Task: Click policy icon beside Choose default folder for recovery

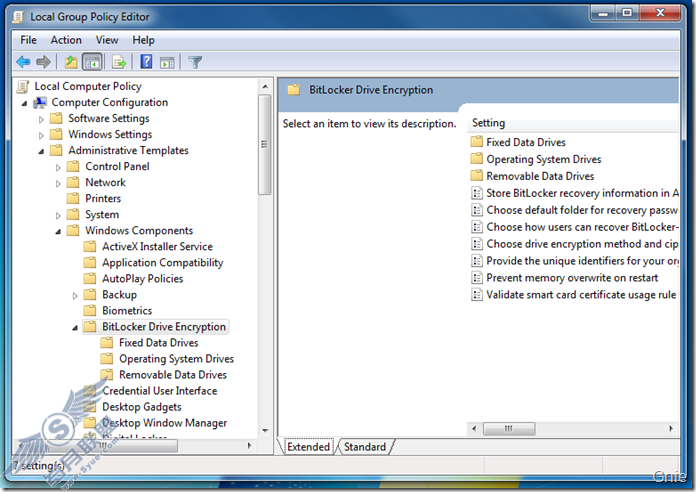Action: [x=477, y=210]
